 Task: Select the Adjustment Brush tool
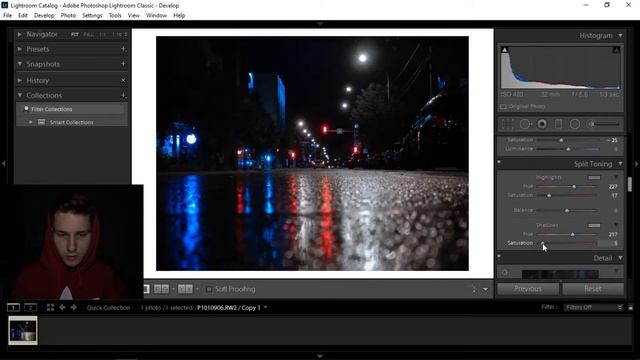coord(604,124)
